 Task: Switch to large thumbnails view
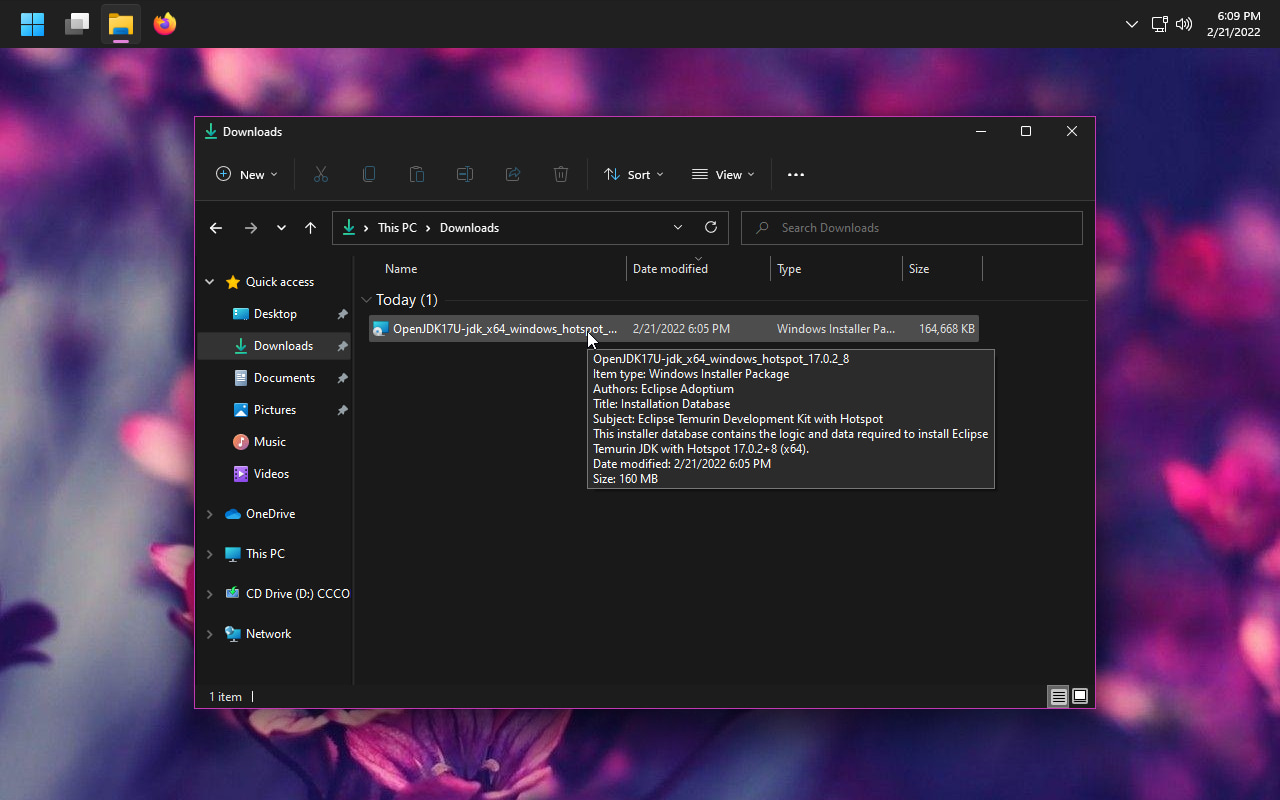pos(1080,696)
